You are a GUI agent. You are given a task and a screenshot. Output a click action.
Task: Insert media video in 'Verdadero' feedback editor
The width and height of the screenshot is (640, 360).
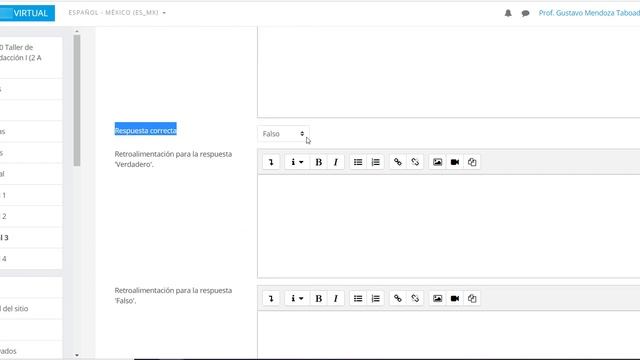pos(455,162)
